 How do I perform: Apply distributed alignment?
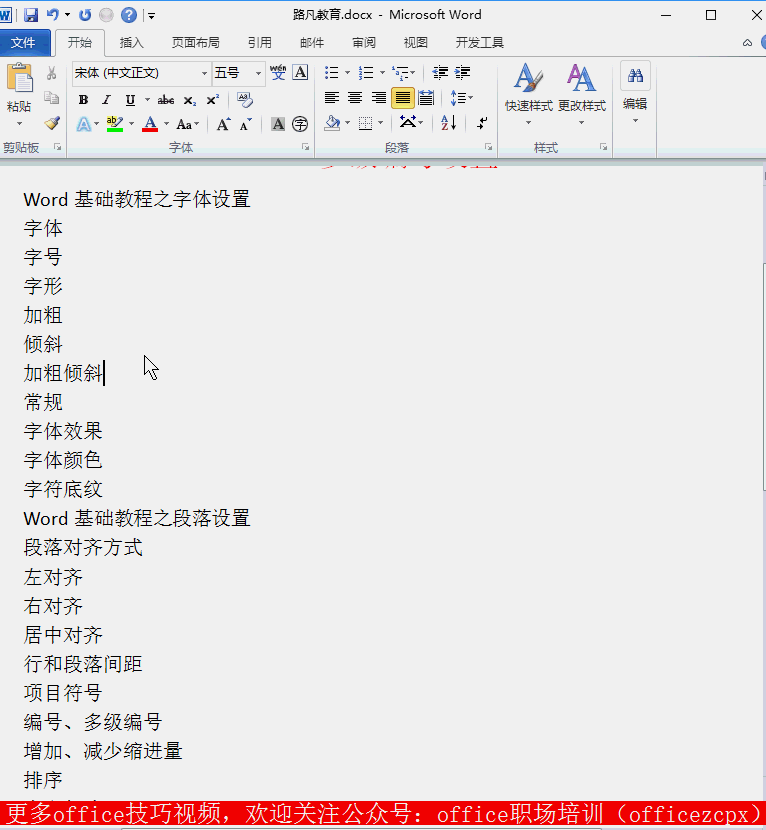(x=426, y=98)
